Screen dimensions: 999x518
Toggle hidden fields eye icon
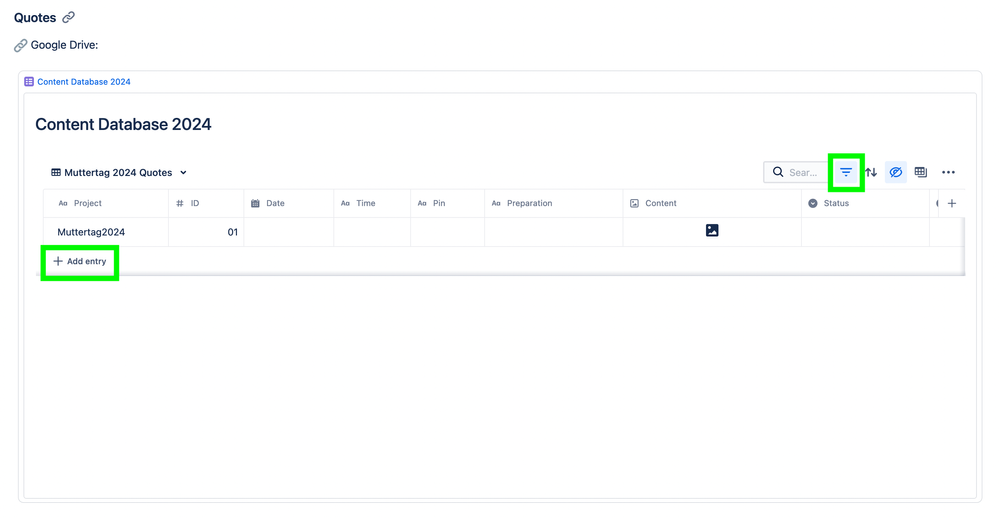pyautogui.click(x=896, y=172)
